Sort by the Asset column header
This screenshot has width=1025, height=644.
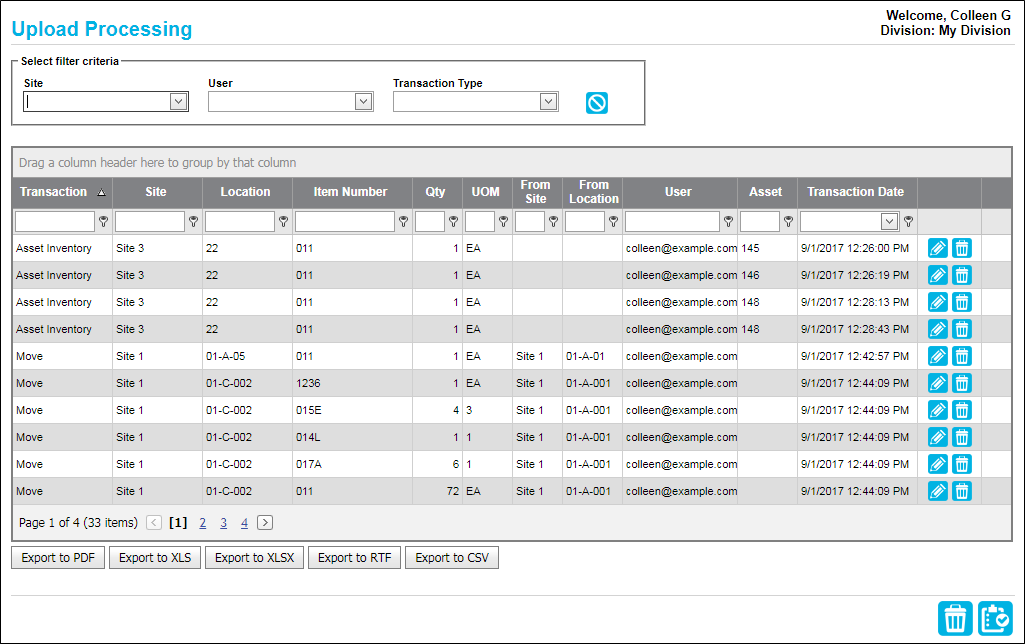point(765,192)
